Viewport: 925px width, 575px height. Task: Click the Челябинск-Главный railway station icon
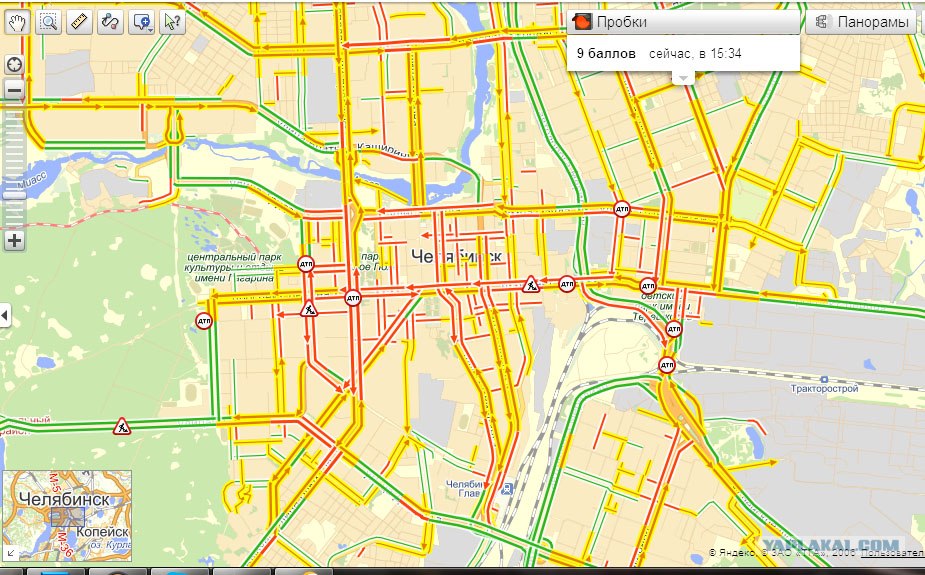[506, 488]
